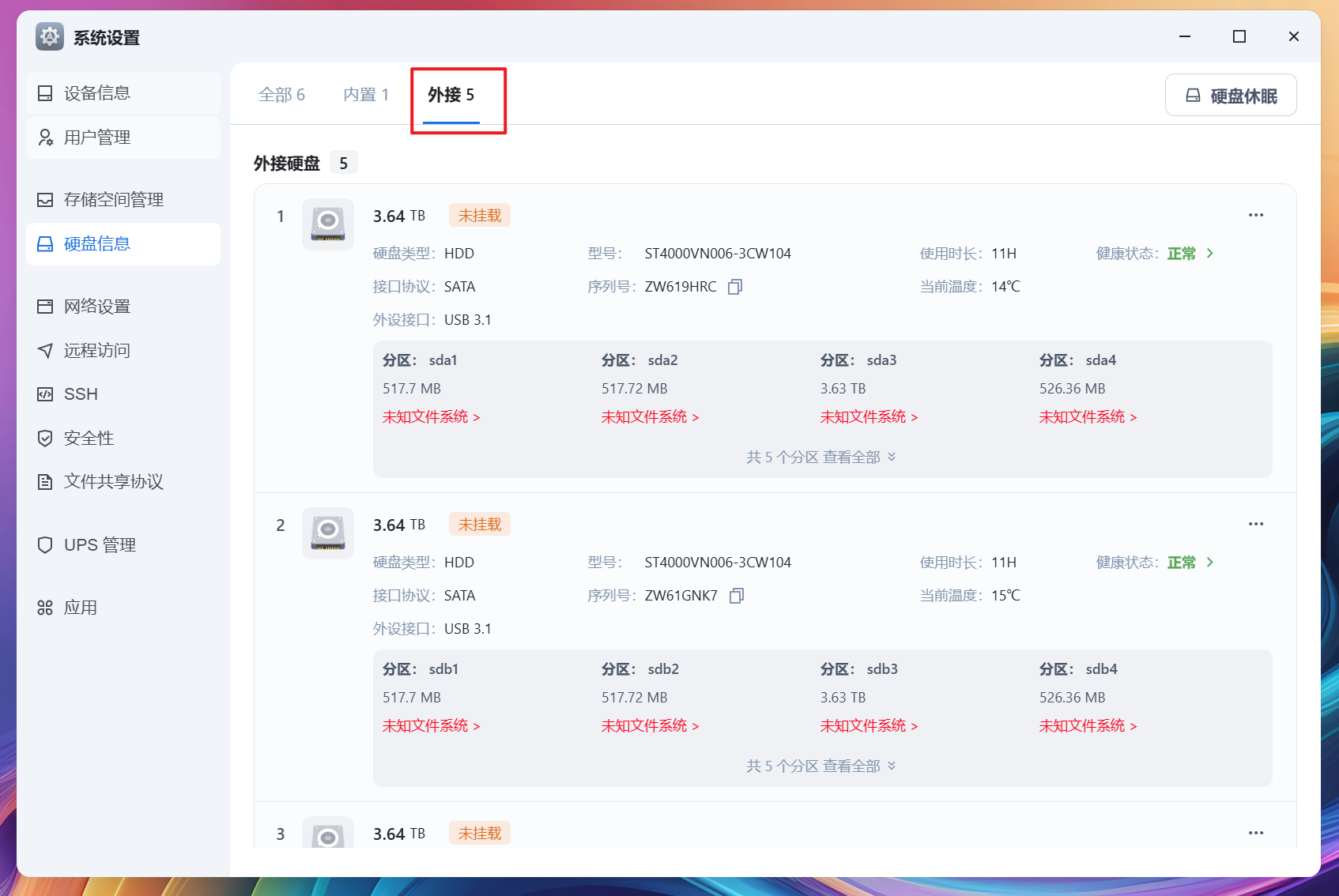The image size is (1339, 896).
Task: Click the SSH sidebar icon
Action: click(45, 394)
